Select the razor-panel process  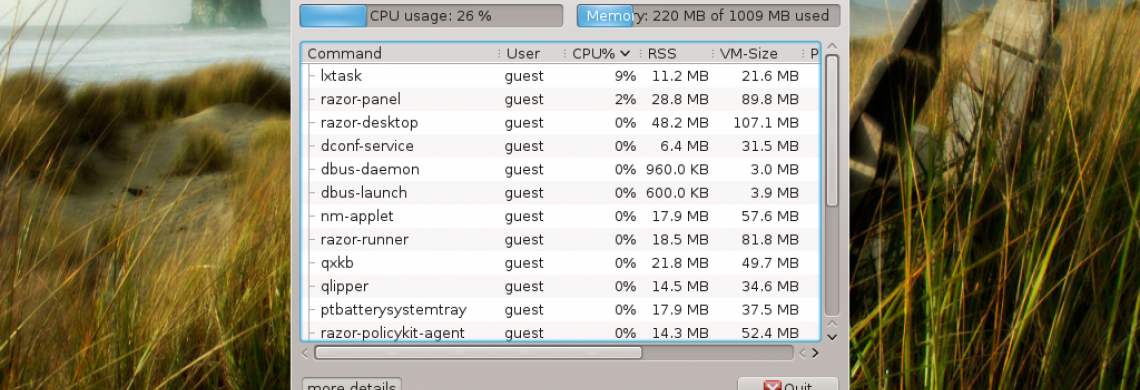pos(561,99)
